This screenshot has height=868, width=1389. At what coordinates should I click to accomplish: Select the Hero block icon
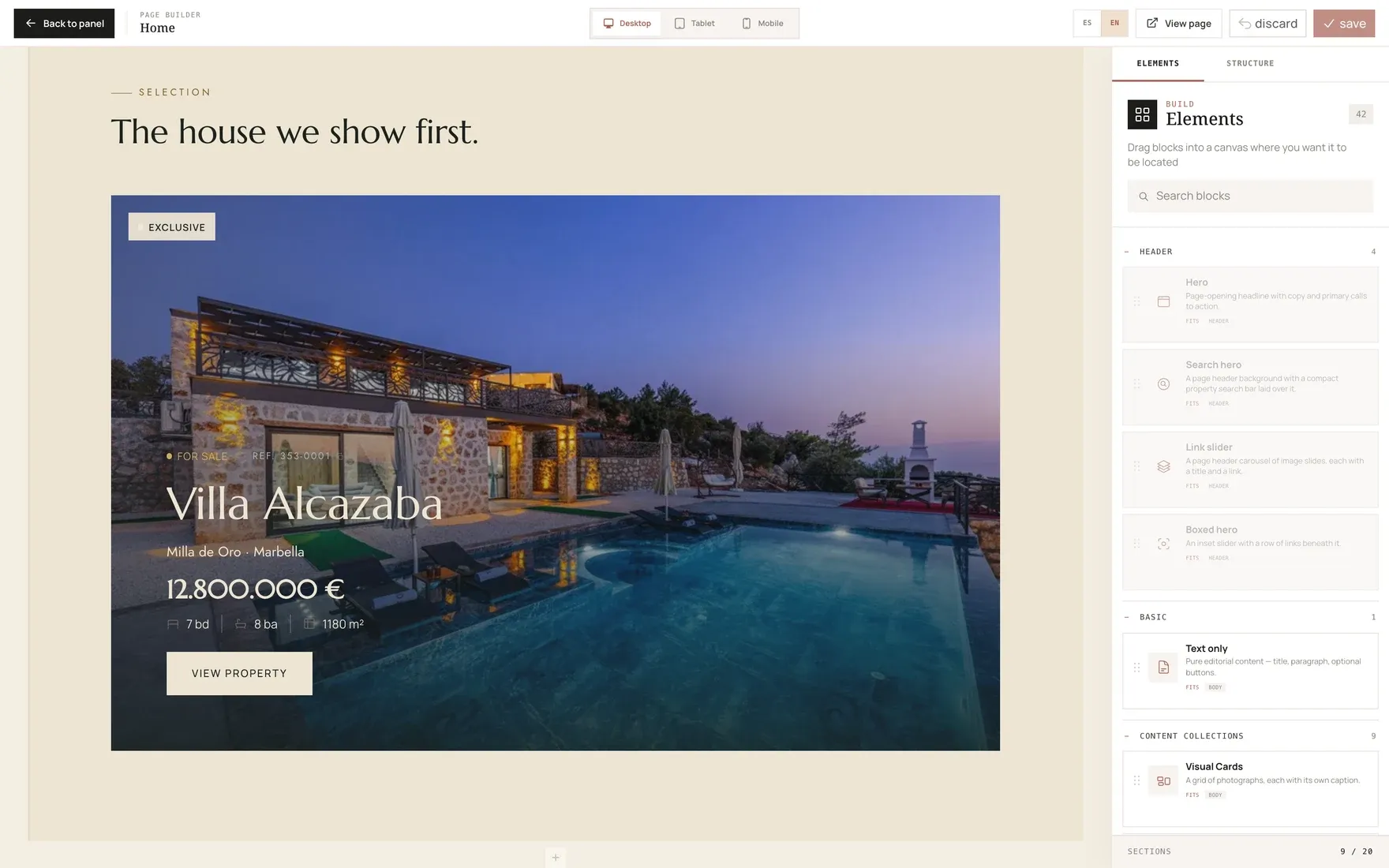pyautogui.click(x=1163, y=301)
